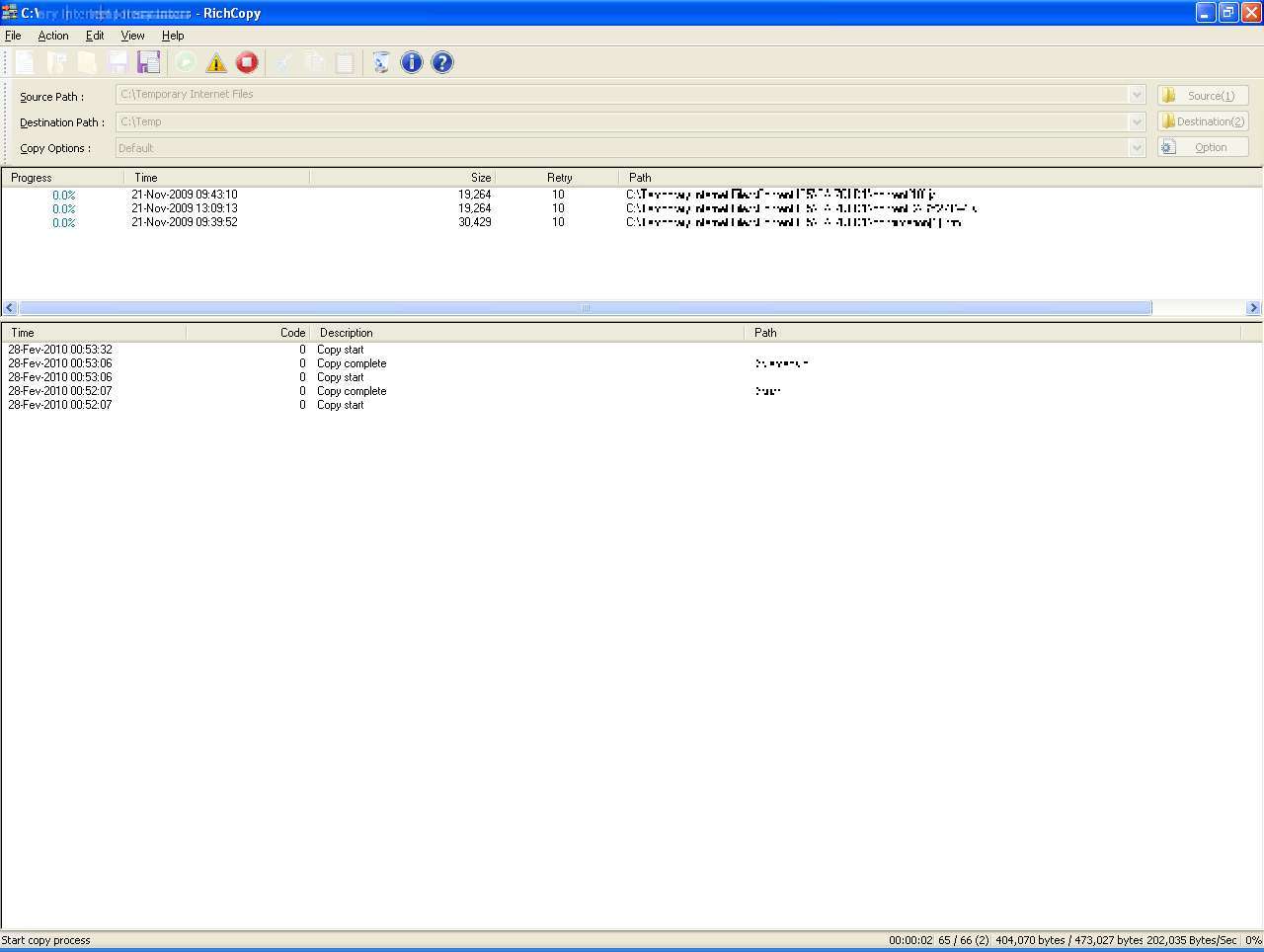Click the purple floppy Save As icon
The height and width of the screenshot is (952, 1264).
coord(148,63)
